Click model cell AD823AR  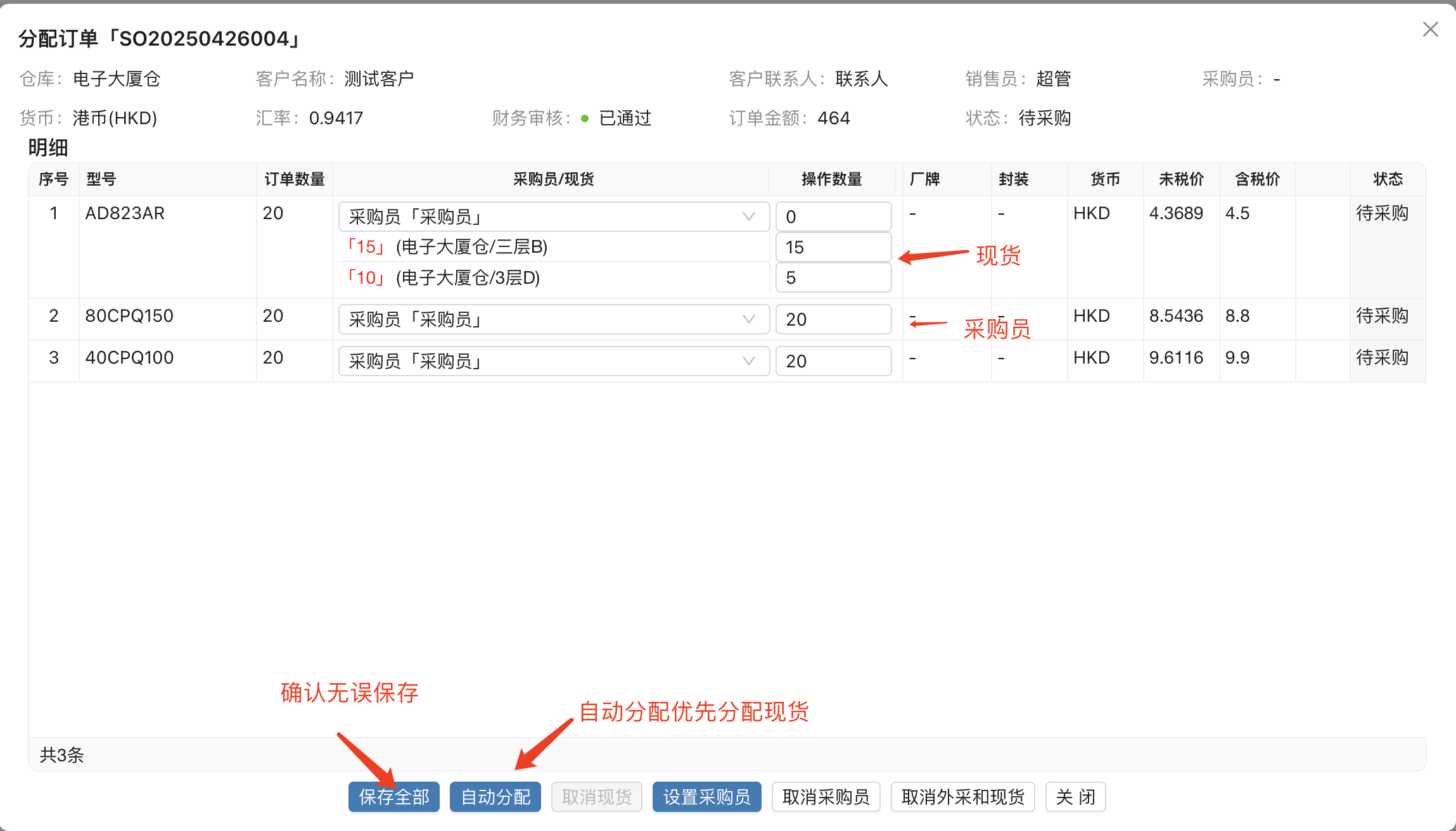pos(125,213)
